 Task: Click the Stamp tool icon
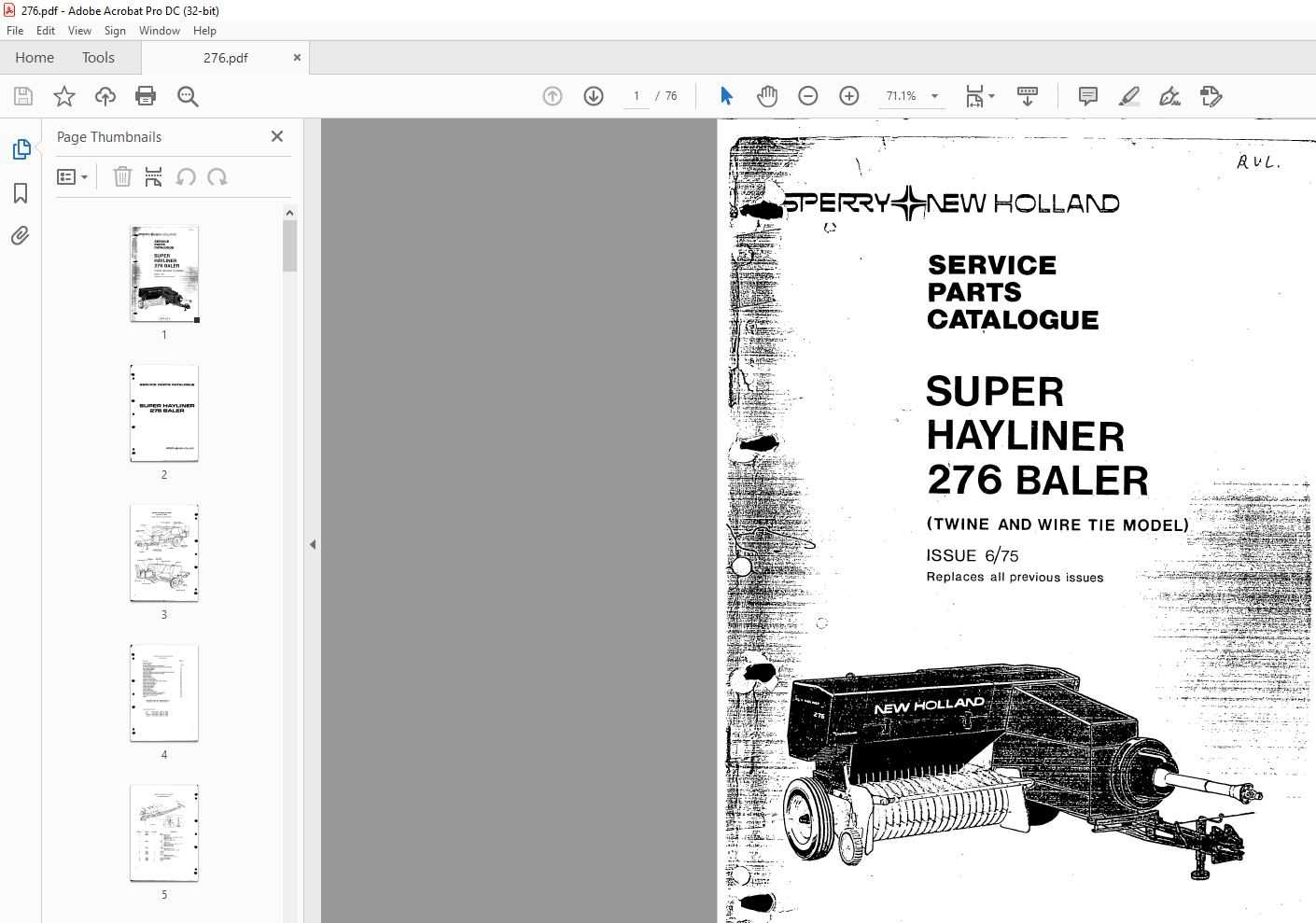[1211, 96]
